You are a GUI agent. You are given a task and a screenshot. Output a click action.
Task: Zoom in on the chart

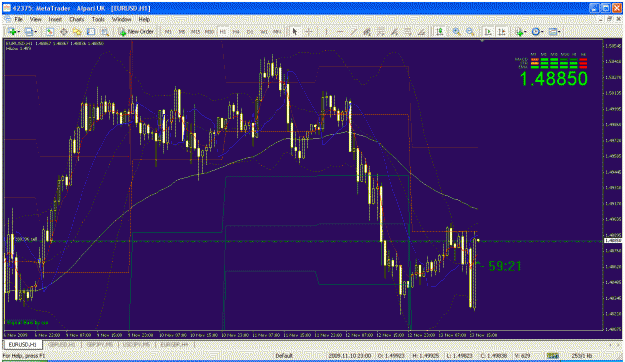tap(456, 31)
